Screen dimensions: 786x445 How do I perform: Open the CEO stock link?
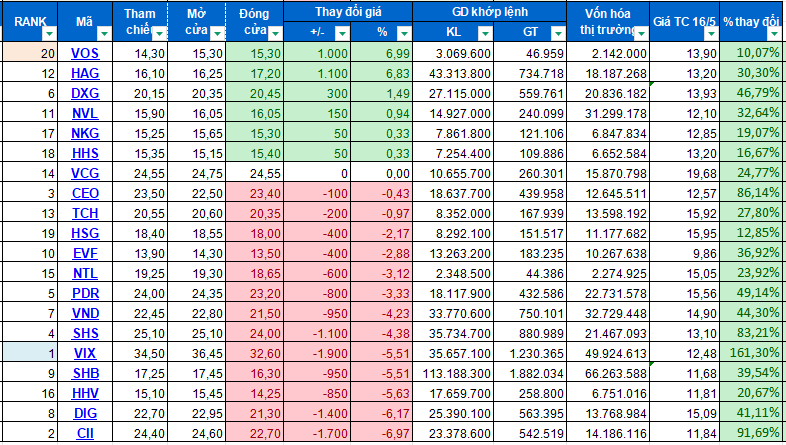(85, 193)
